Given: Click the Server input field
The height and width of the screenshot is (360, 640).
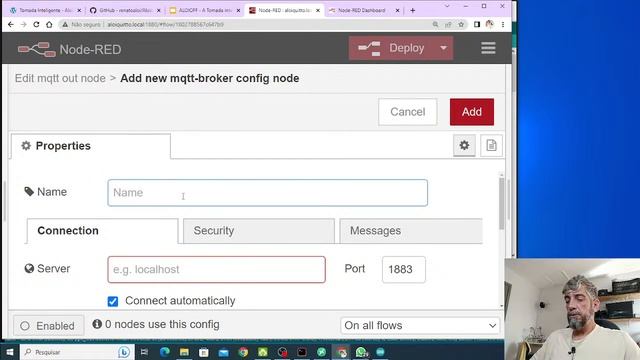Looking at the screenshot, I should 216,269.
